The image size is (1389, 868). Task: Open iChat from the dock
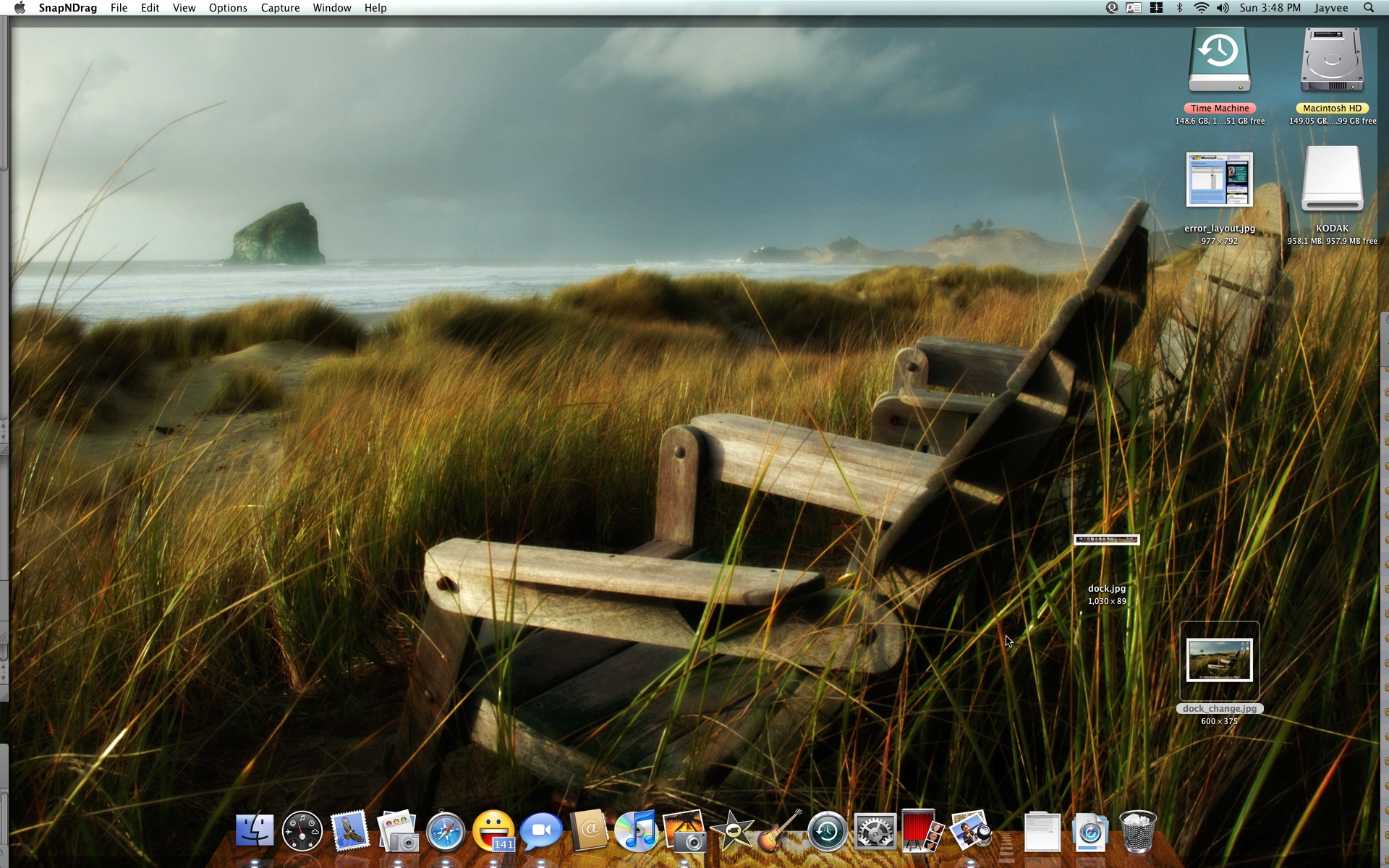click(541, 832)
